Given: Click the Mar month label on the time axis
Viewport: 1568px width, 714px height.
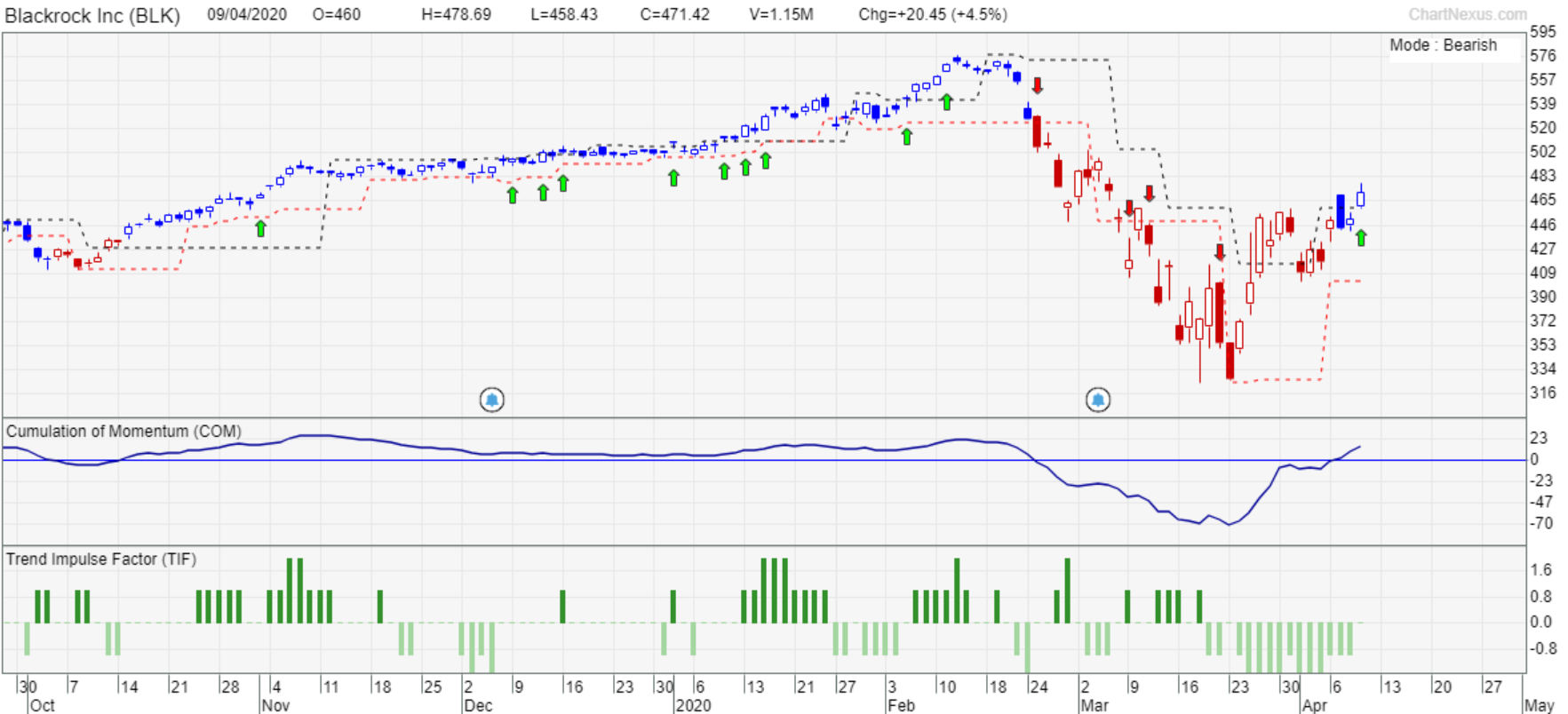Looking at the screenshot, I should pos(1094,705).
